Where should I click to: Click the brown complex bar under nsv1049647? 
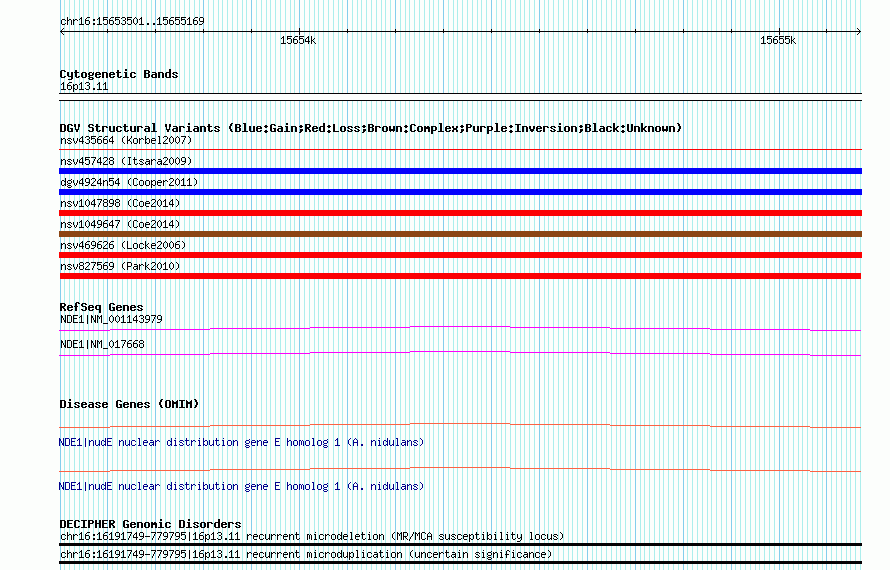[x=460, y=234]
